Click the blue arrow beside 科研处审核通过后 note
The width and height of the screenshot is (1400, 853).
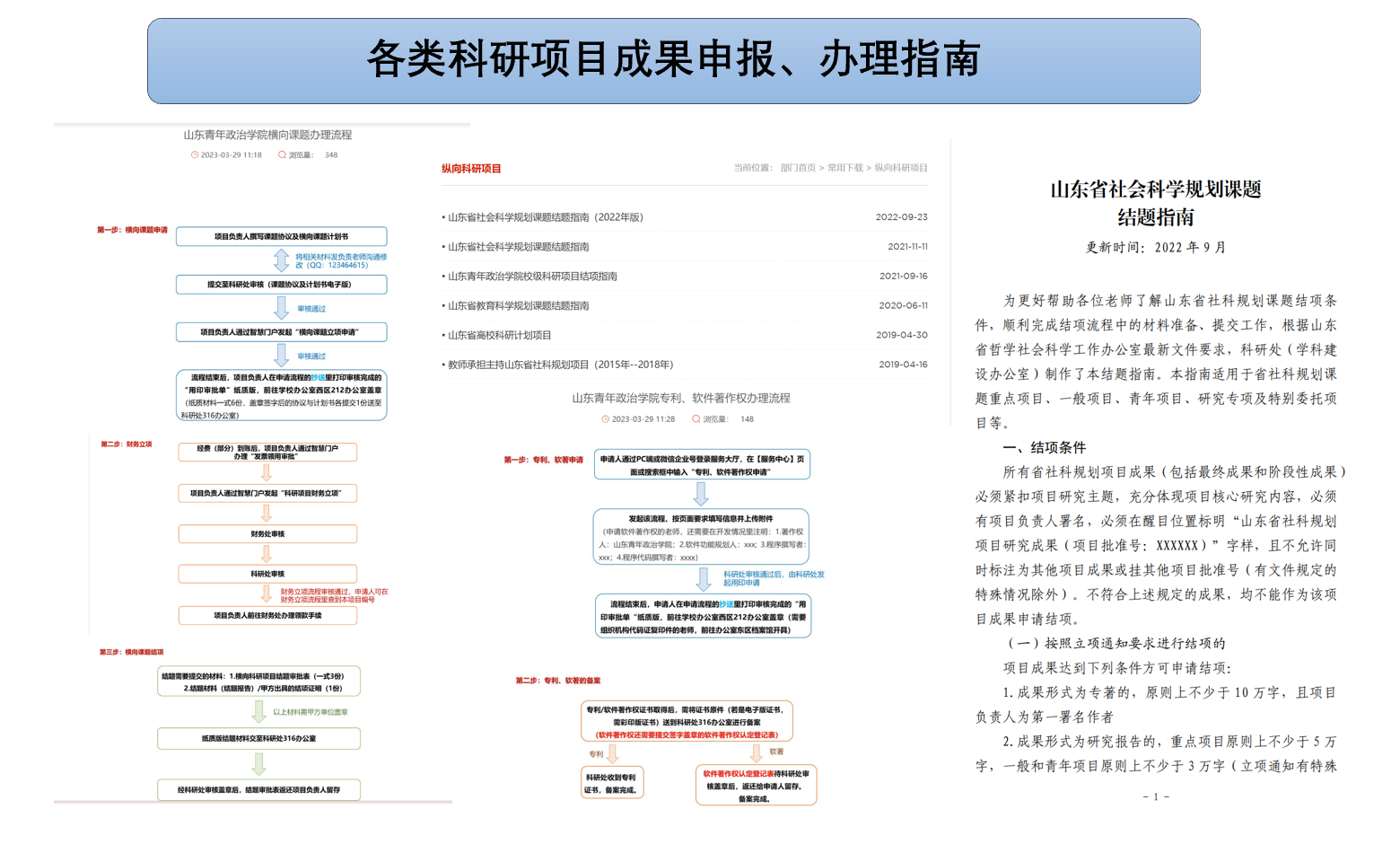pyautogui.click(x=704, y=578)
